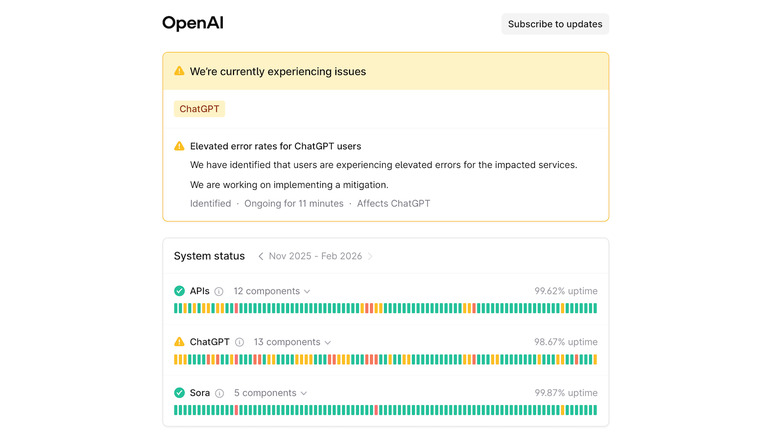The height and width of the screenshot is (438, 780).
Task: Click the Sora 99.87% uptime label
Action: (565, 393)
